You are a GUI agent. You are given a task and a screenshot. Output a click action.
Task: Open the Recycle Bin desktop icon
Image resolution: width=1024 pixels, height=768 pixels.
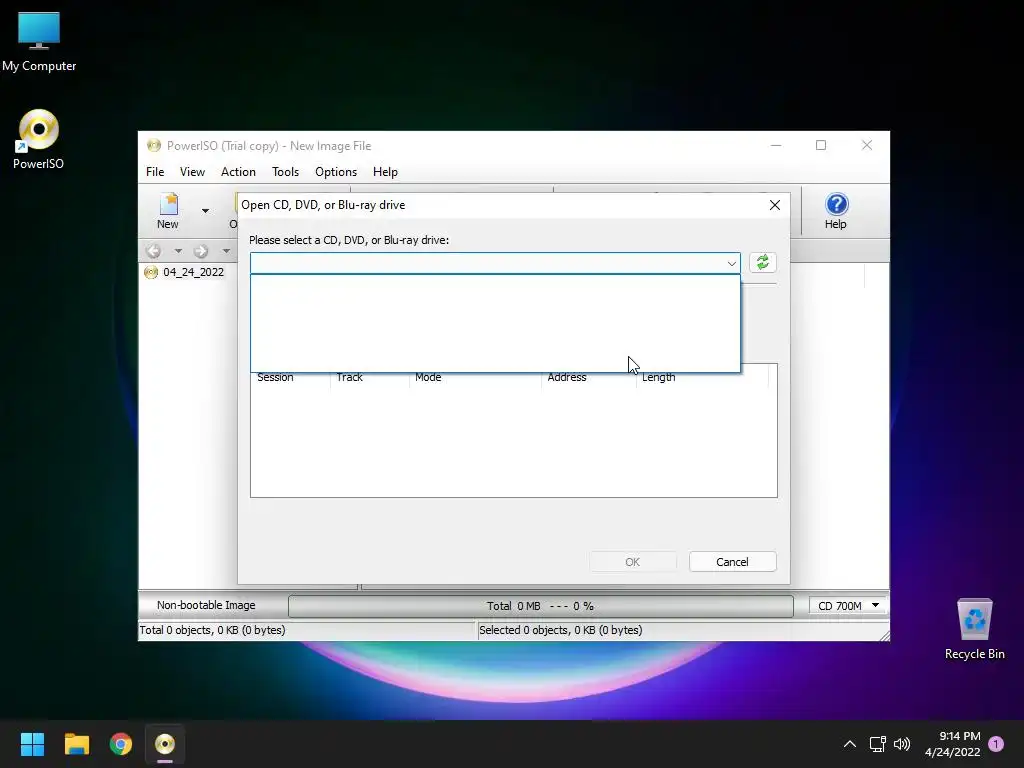coord(974,629)
